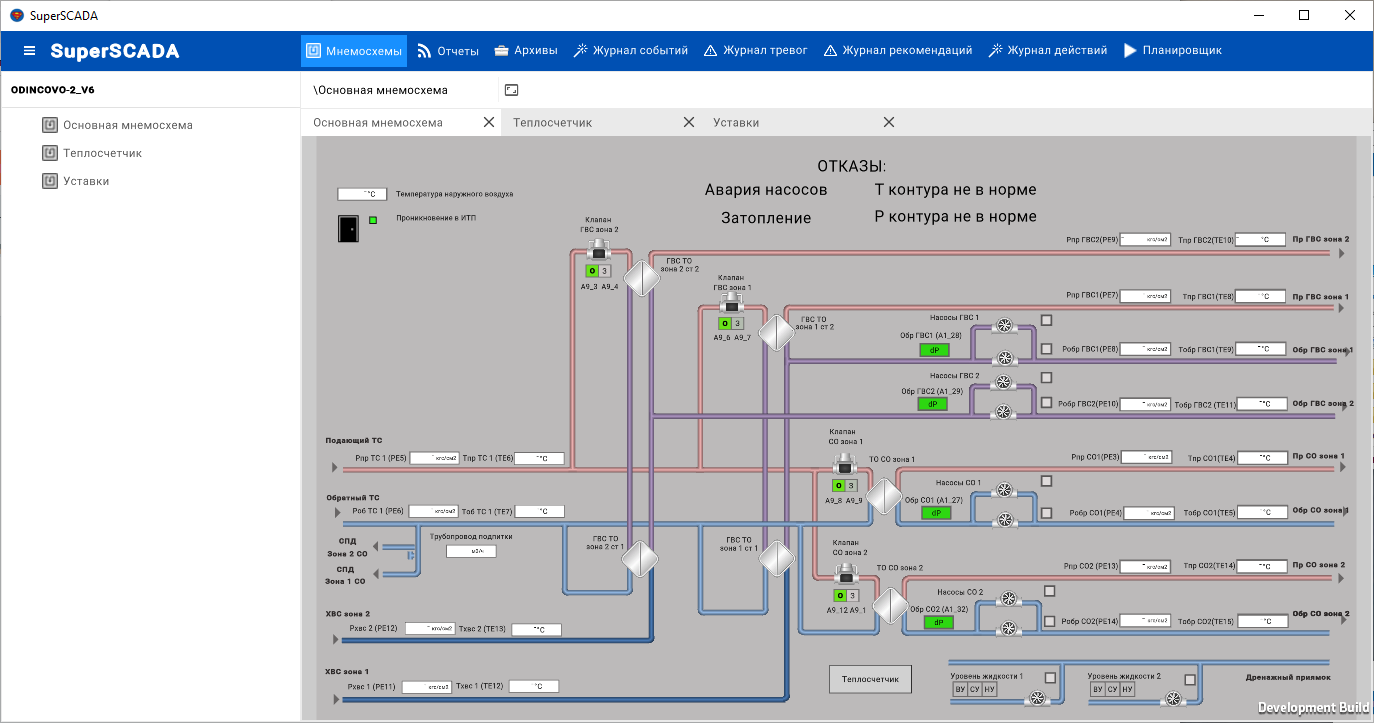Open the Планировщик section

(1172, 51)
